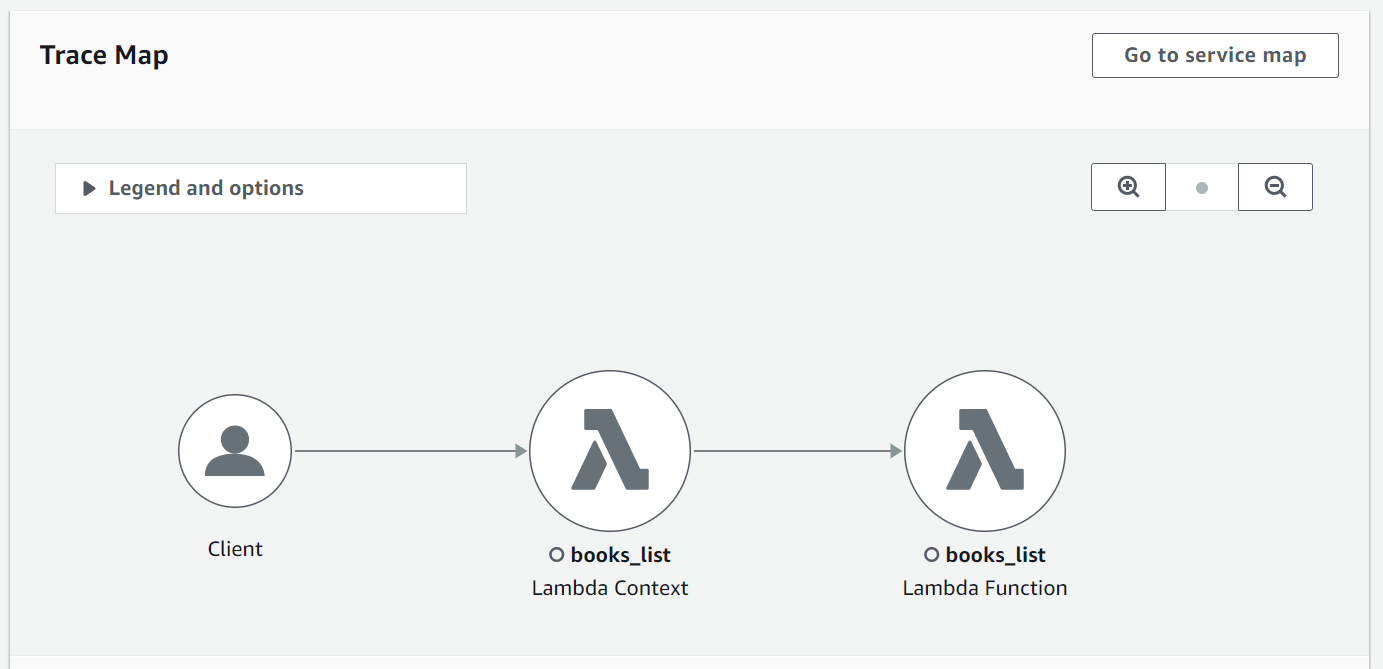Screen dimensions: 1383x669
Task: Click arrowhead pointing into Lambda Function node
Action: click(x=897, y=451)
